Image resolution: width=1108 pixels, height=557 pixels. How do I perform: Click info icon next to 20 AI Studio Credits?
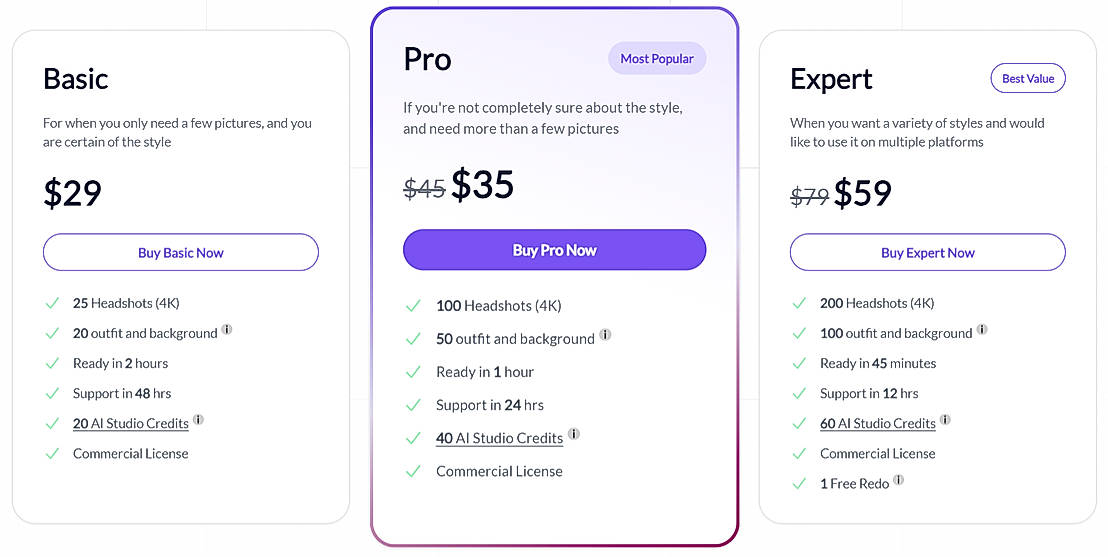pos(198,420)
